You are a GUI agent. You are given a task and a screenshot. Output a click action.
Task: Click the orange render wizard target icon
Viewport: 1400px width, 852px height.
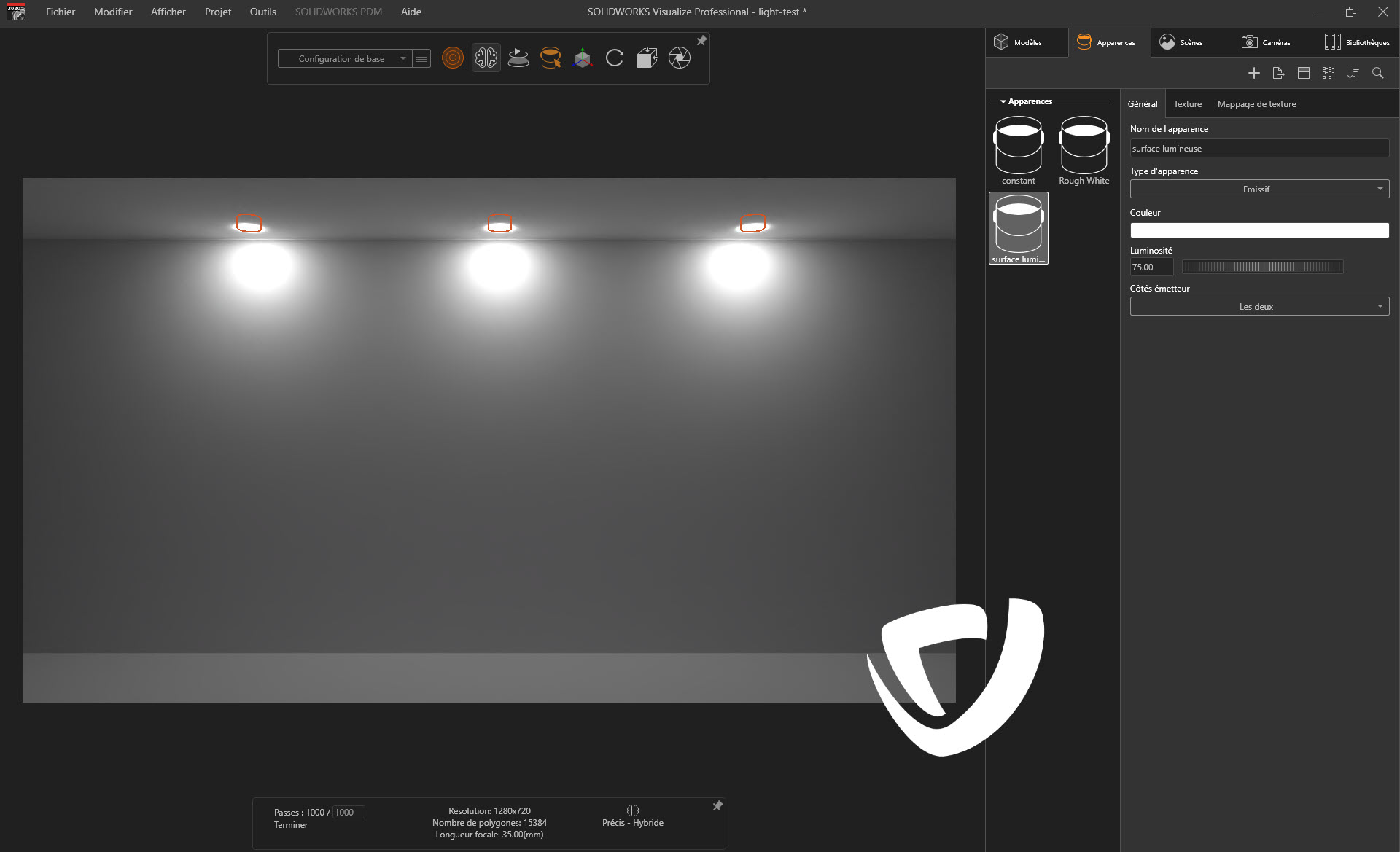[452, 58]
